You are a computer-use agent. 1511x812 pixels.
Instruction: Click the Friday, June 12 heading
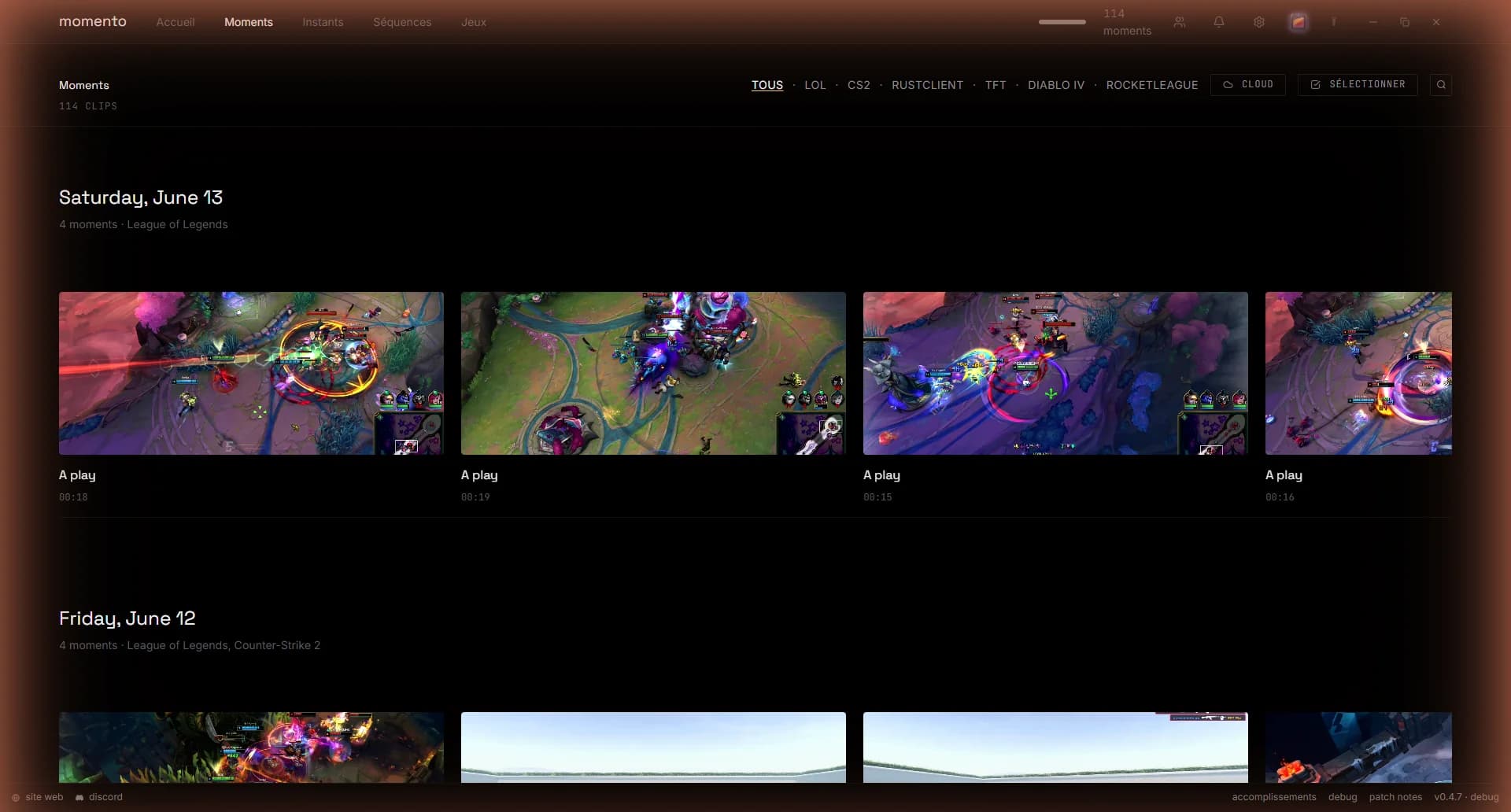pyautogui.click(x=127, y=618)
